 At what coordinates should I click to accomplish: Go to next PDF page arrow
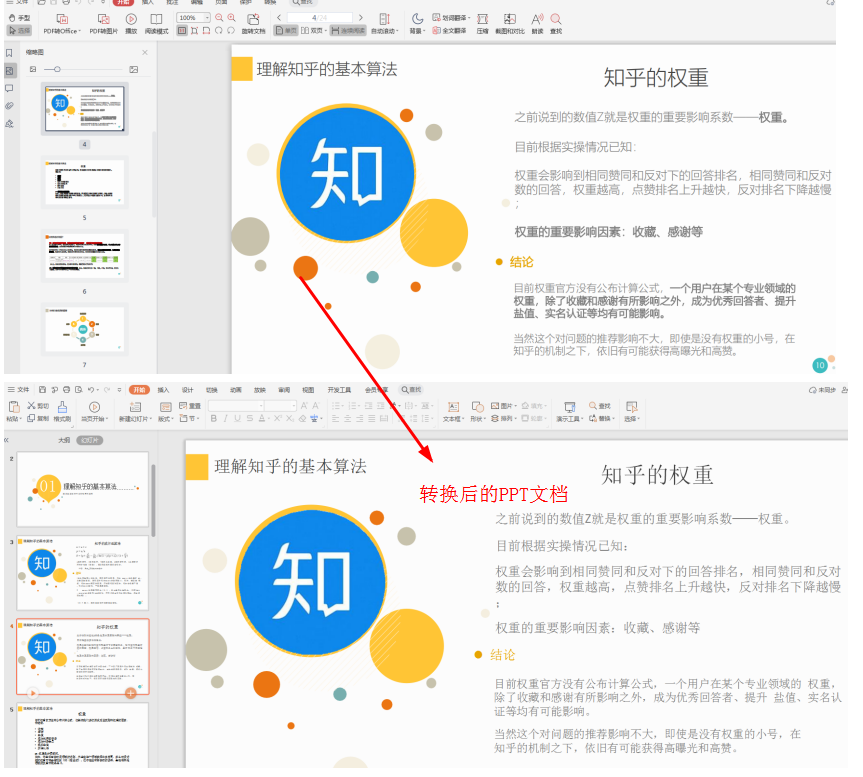[x=361, y=18]
